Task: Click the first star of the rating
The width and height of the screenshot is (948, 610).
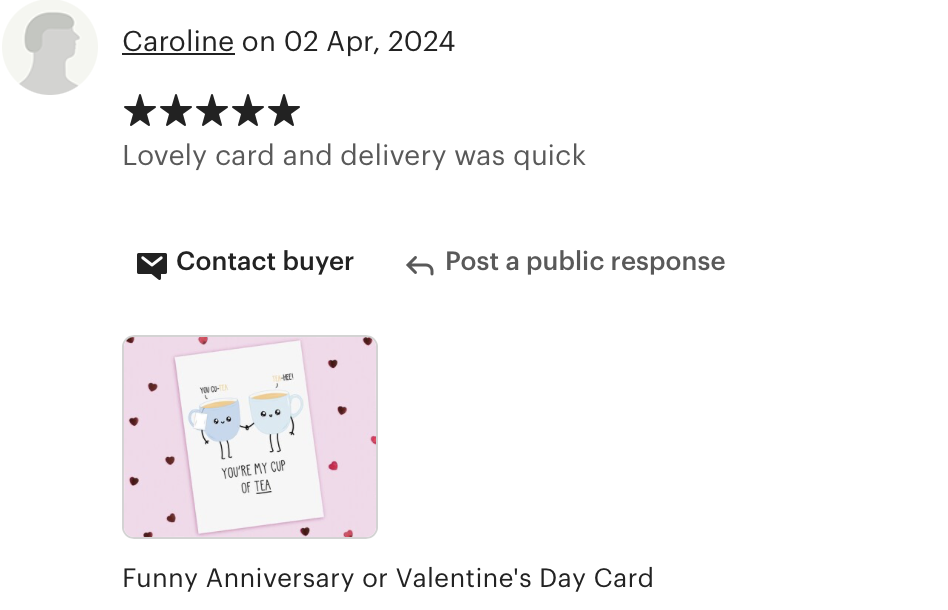Action: (x=140, y=111)
